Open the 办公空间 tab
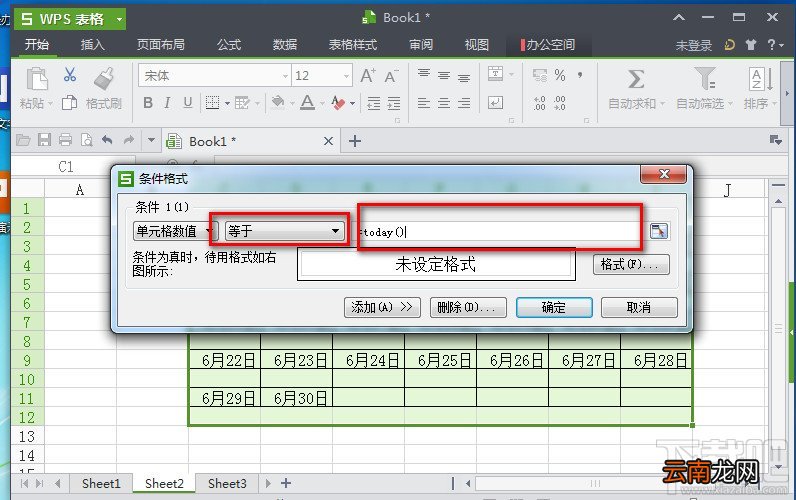The image size is (796, 500). [548, 45]
